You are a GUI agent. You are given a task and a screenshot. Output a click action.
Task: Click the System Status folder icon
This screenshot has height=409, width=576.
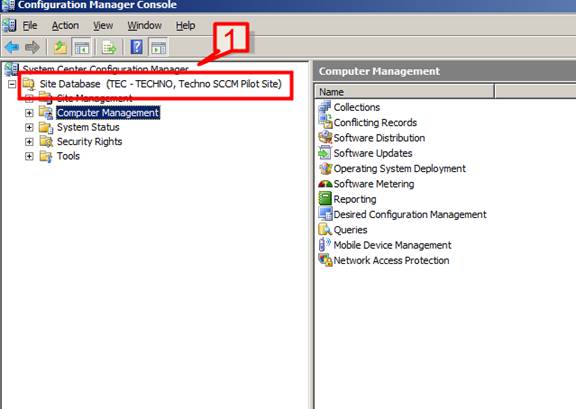(x=46, y=127)
